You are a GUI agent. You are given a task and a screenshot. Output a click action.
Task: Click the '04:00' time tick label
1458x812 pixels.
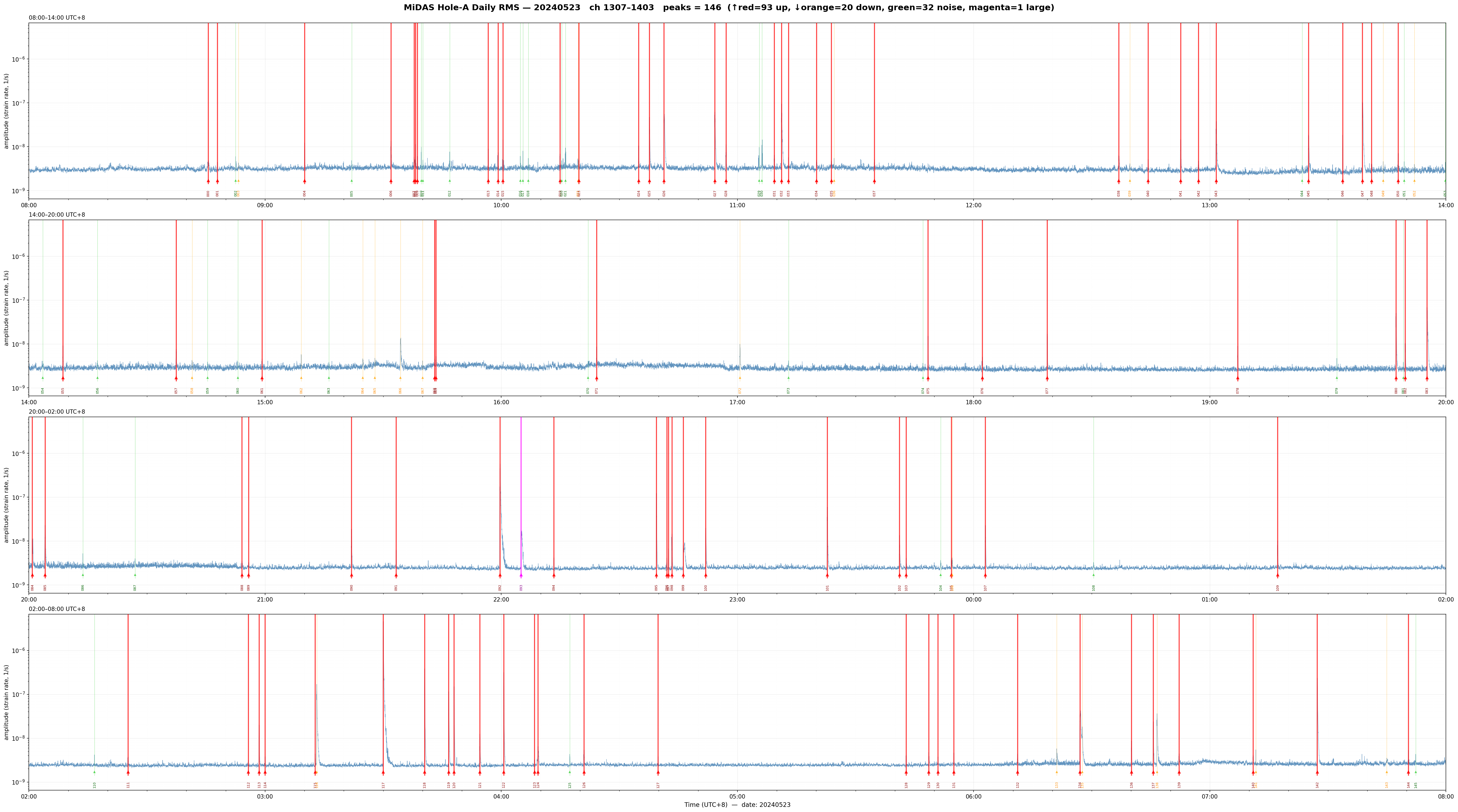pos(501,797)
